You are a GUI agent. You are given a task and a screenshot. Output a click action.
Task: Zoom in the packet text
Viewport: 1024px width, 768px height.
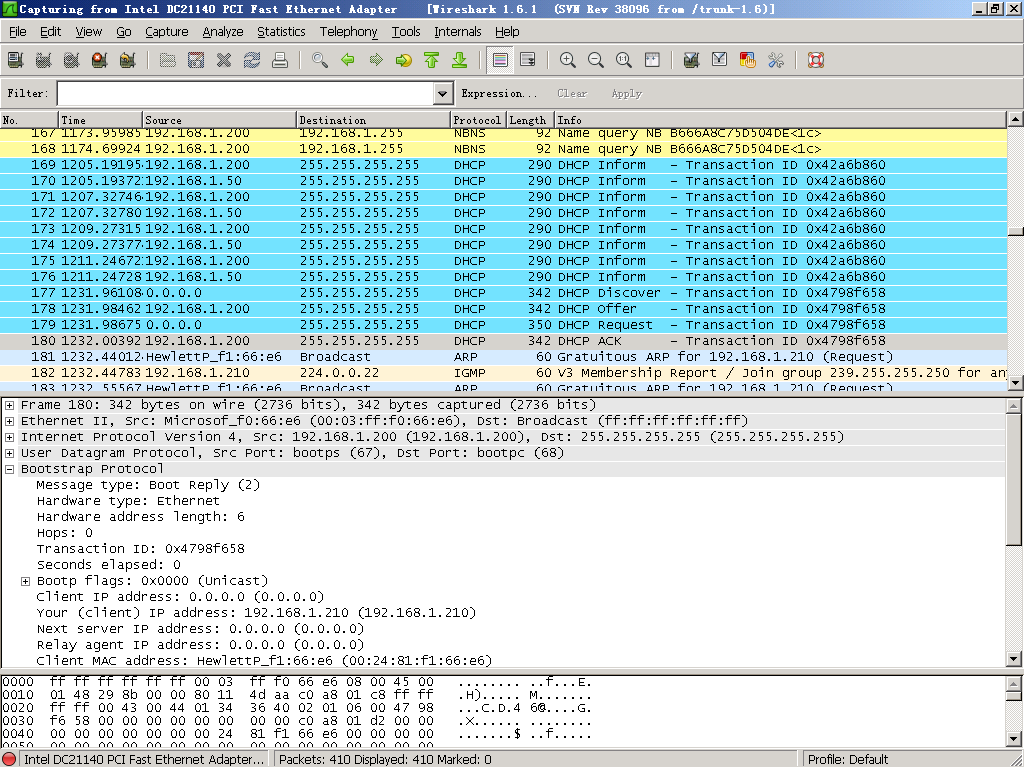[x=568, y=60]
